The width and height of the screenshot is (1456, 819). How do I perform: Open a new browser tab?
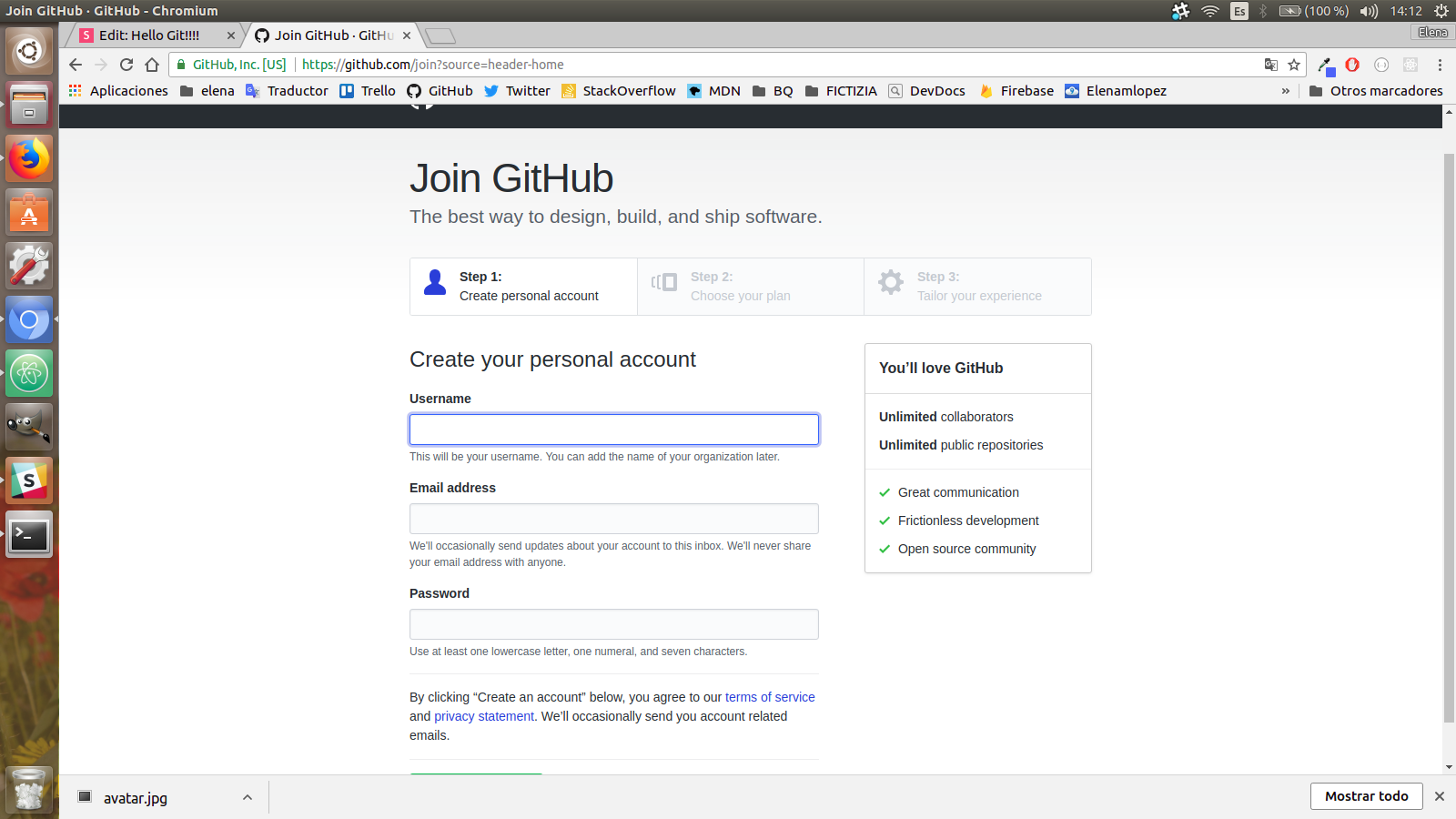(440, 36)
